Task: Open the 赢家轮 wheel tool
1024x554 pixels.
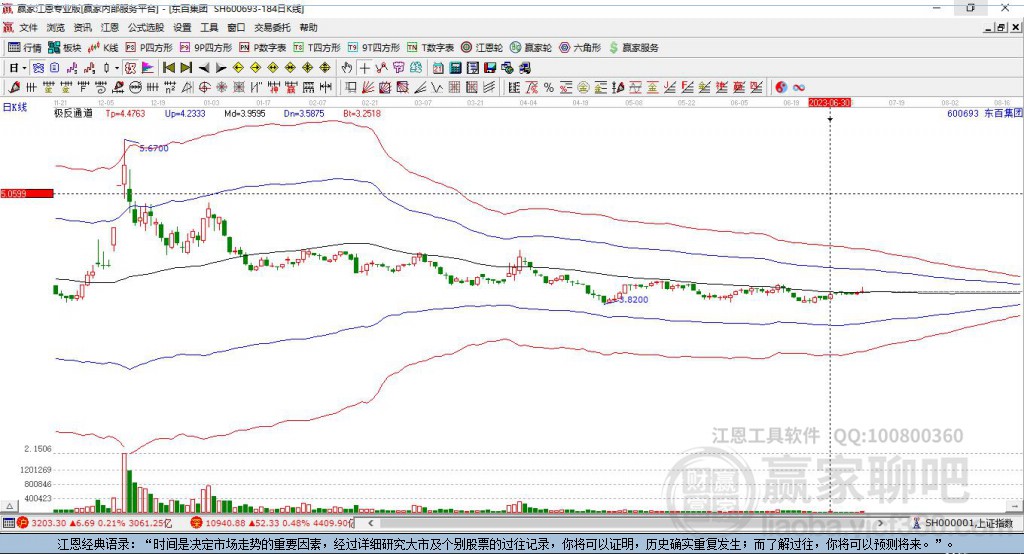Action: [x=531, y=48]
